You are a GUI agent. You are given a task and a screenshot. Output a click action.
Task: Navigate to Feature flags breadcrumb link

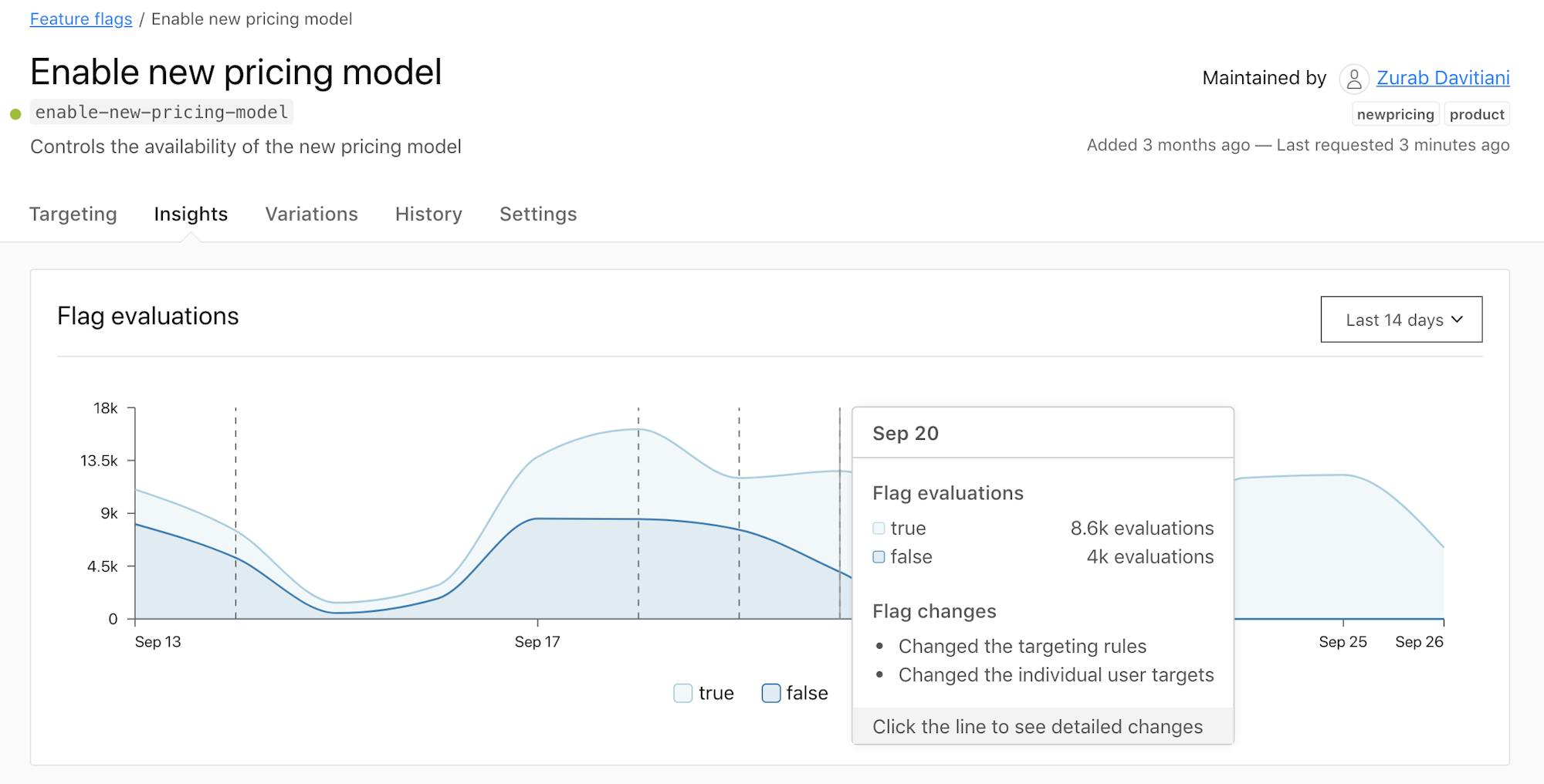(81, 19)
